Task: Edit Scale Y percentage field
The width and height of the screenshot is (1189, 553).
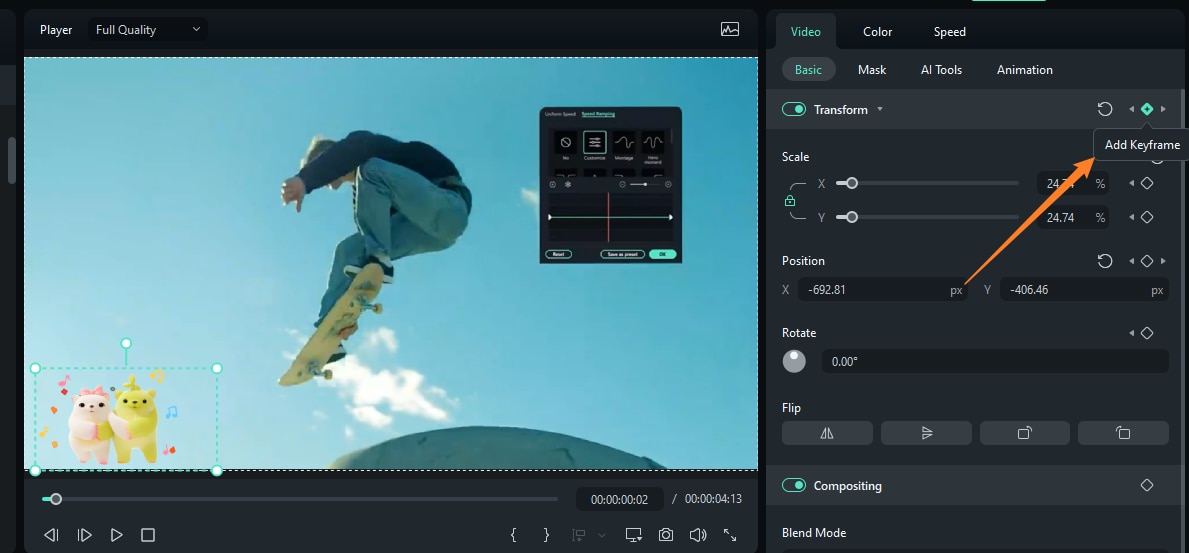Action: (x=1071, y=218)
